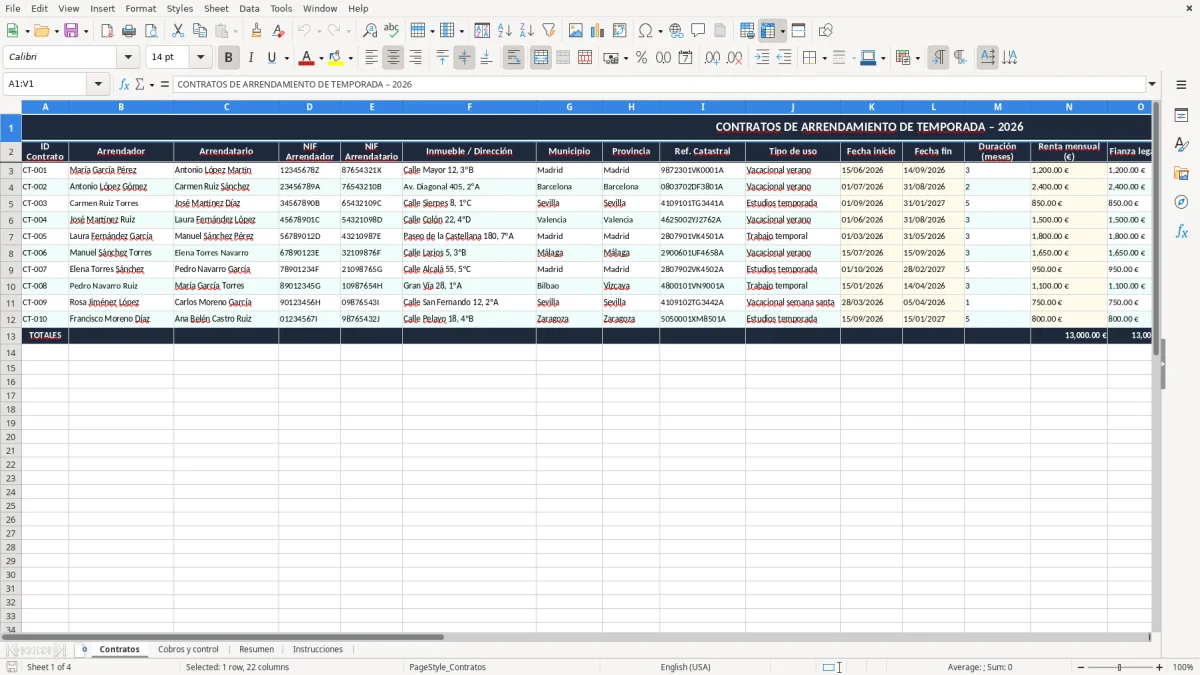The image size is (1200, 675).
Task: Sort descending Z to A
Action: tap(526, 31)
